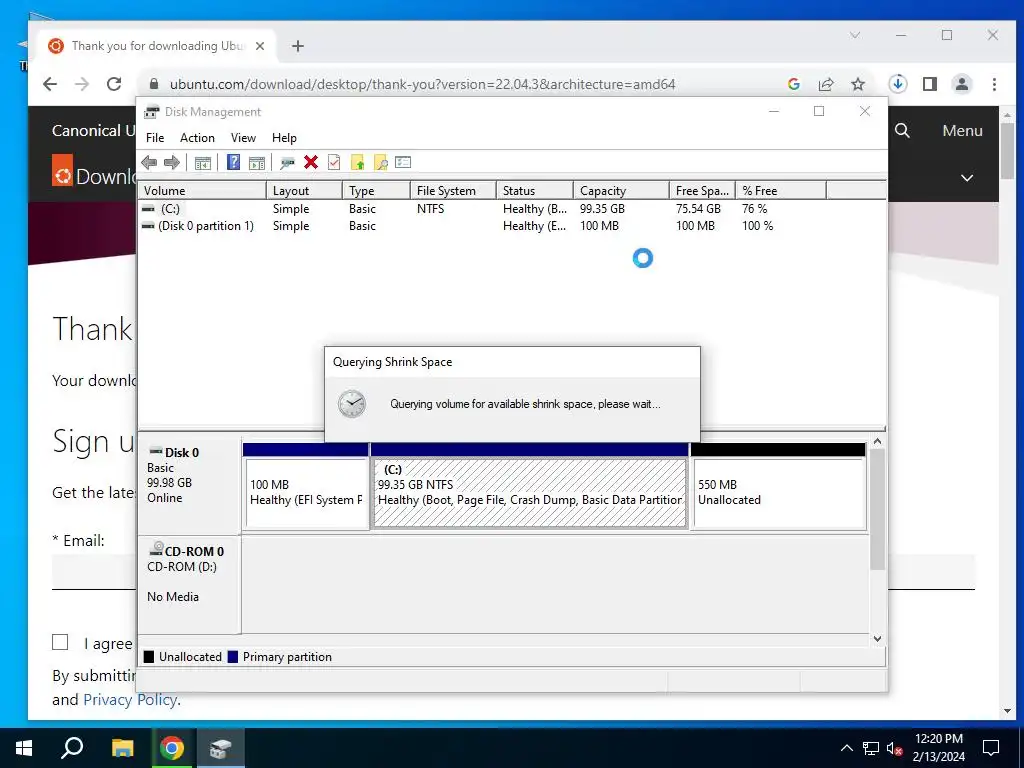Viewport: 1024px width, 768px height.
Task: Toggle the Show/Hide Console Tree toolbar icon
Action: [202, 163]
